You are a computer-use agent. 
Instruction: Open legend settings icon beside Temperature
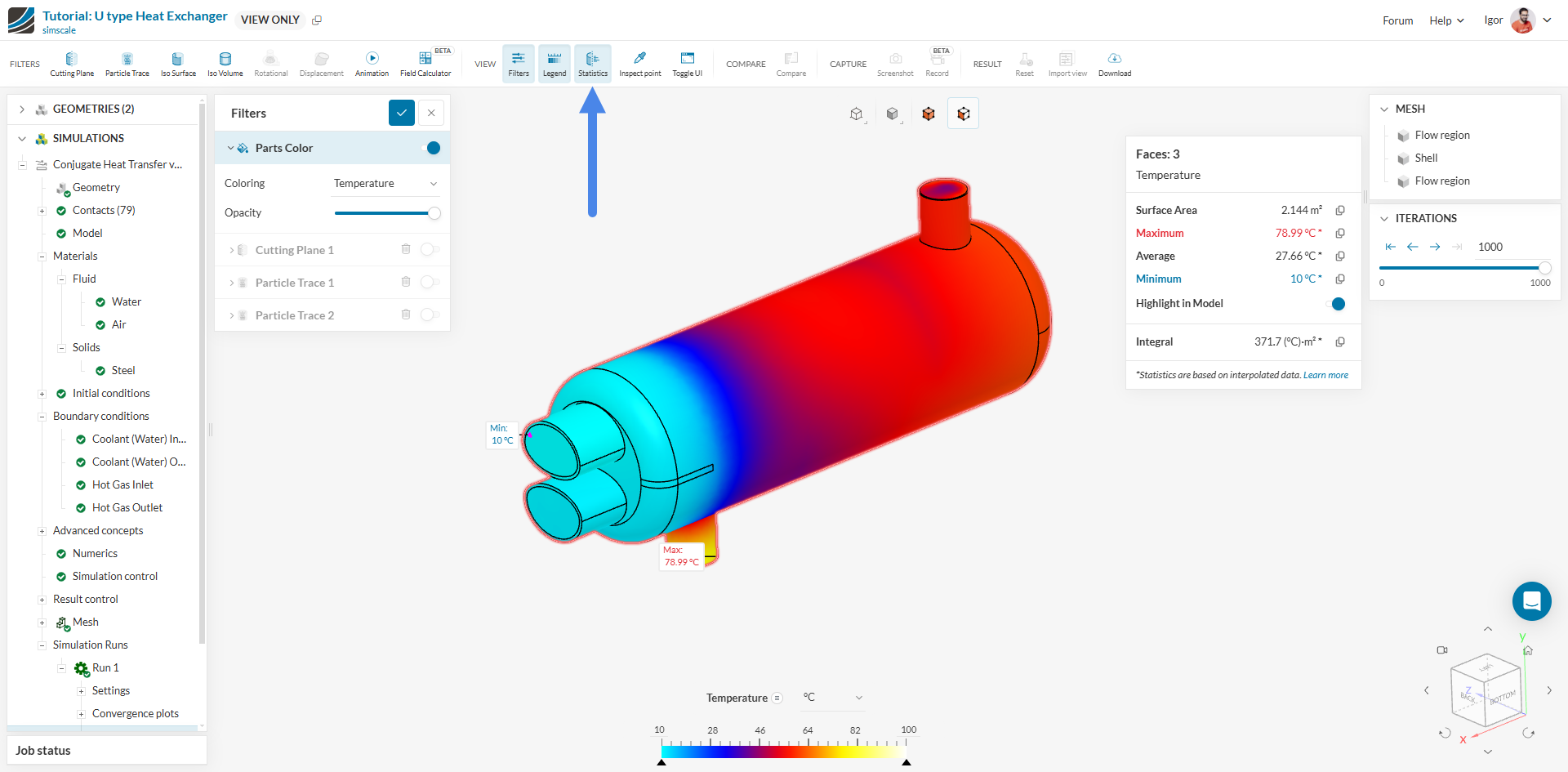[777, 698]
